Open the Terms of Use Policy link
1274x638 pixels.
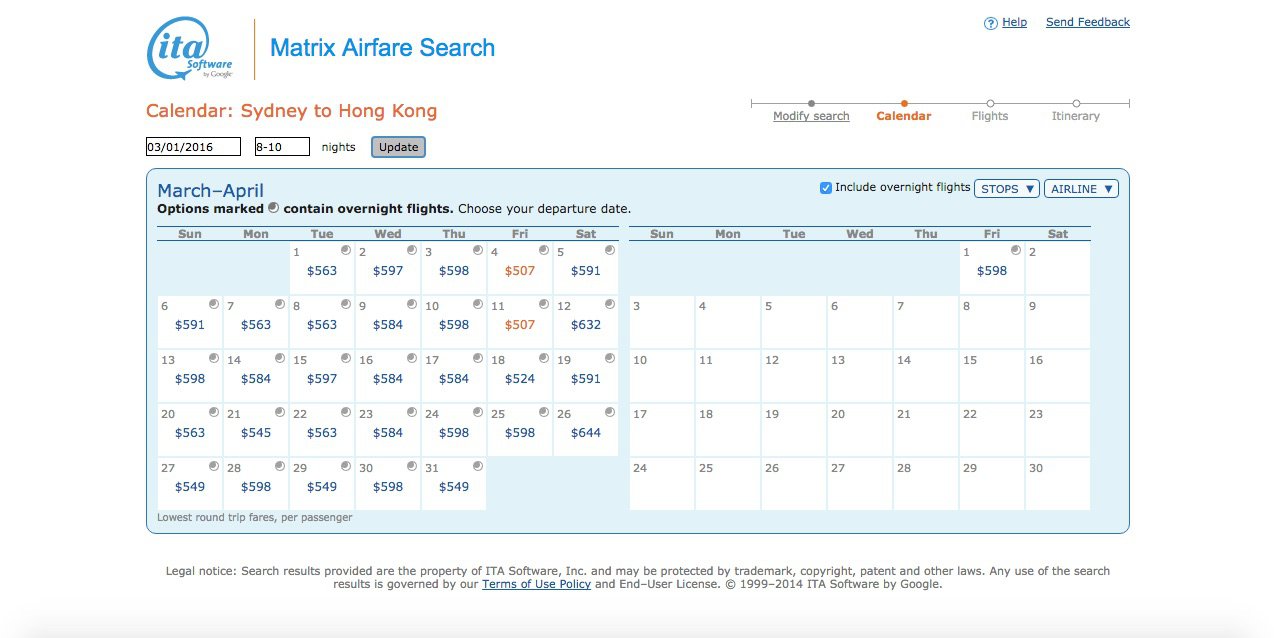536,584
